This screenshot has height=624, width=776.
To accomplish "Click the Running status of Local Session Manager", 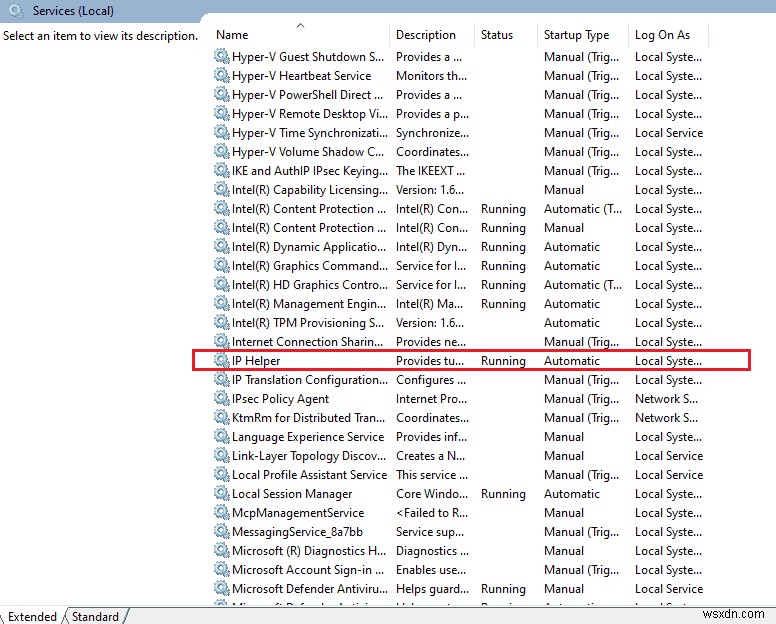I will [503, 494].
